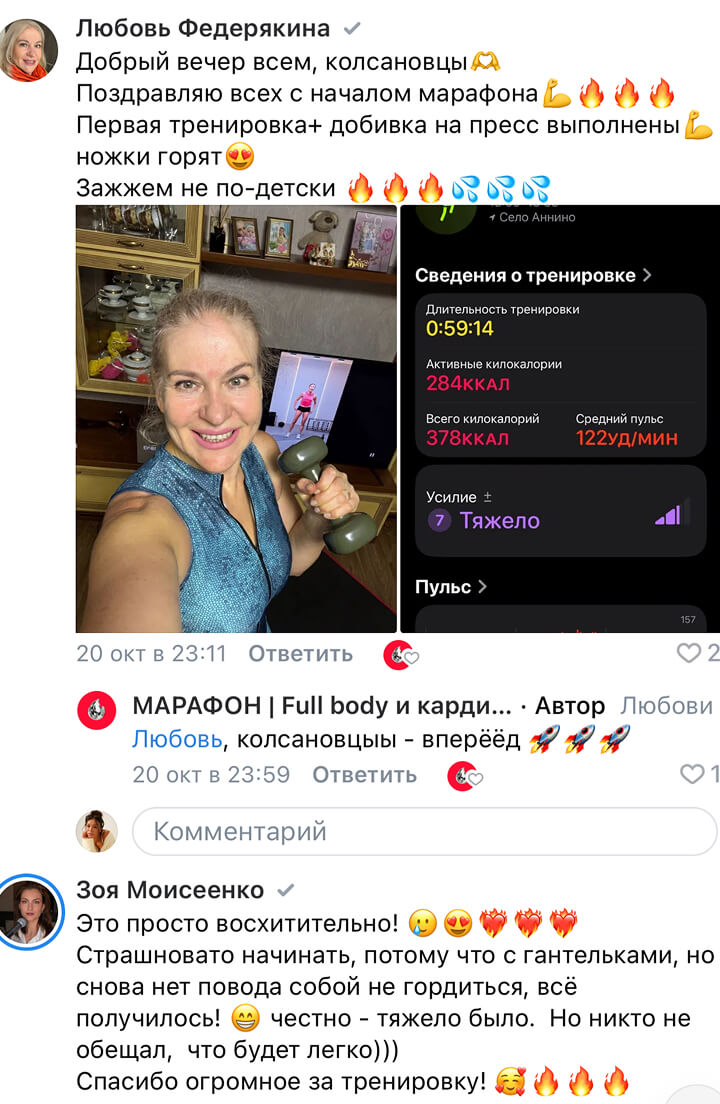Viewport: 720px width, 1104px height.
Task: Open the selfie photo with dumbbell
Action: point(236,419)
